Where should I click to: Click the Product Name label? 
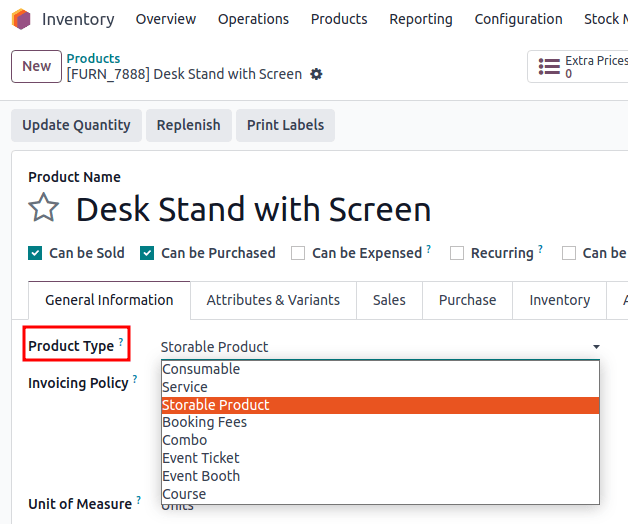point(74,177)
